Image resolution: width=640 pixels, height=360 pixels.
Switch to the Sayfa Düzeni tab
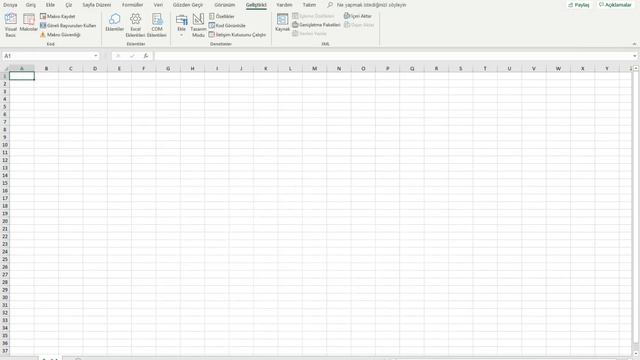[x=97, y=5]
